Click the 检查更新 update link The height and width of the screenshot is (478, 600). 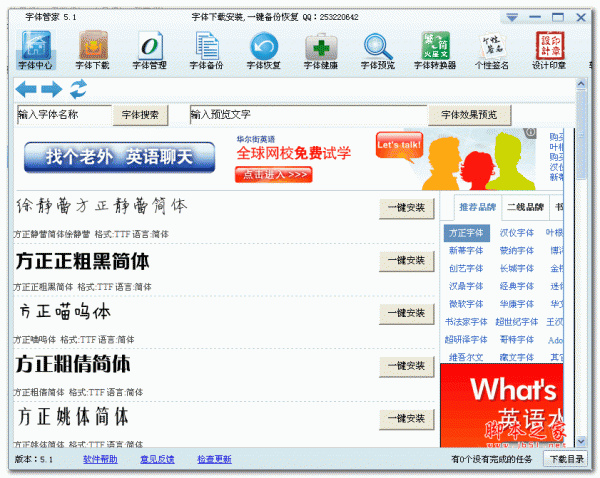[x=214, y=459]
